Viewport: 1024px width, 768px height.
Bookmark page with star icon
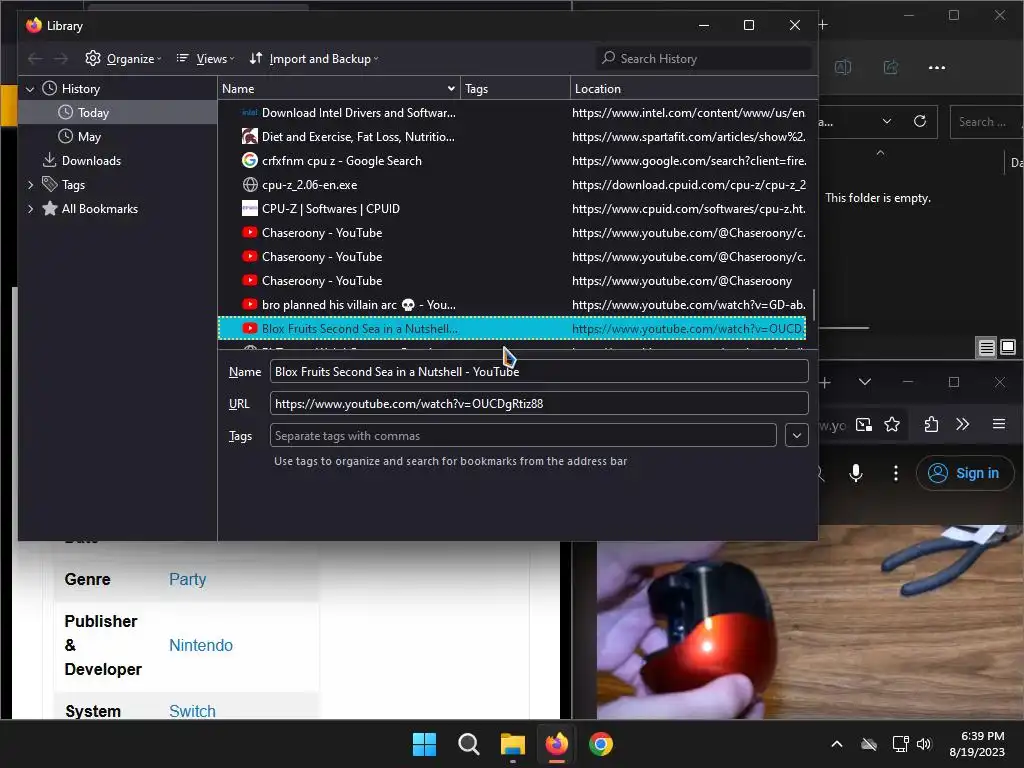(891, 425)
